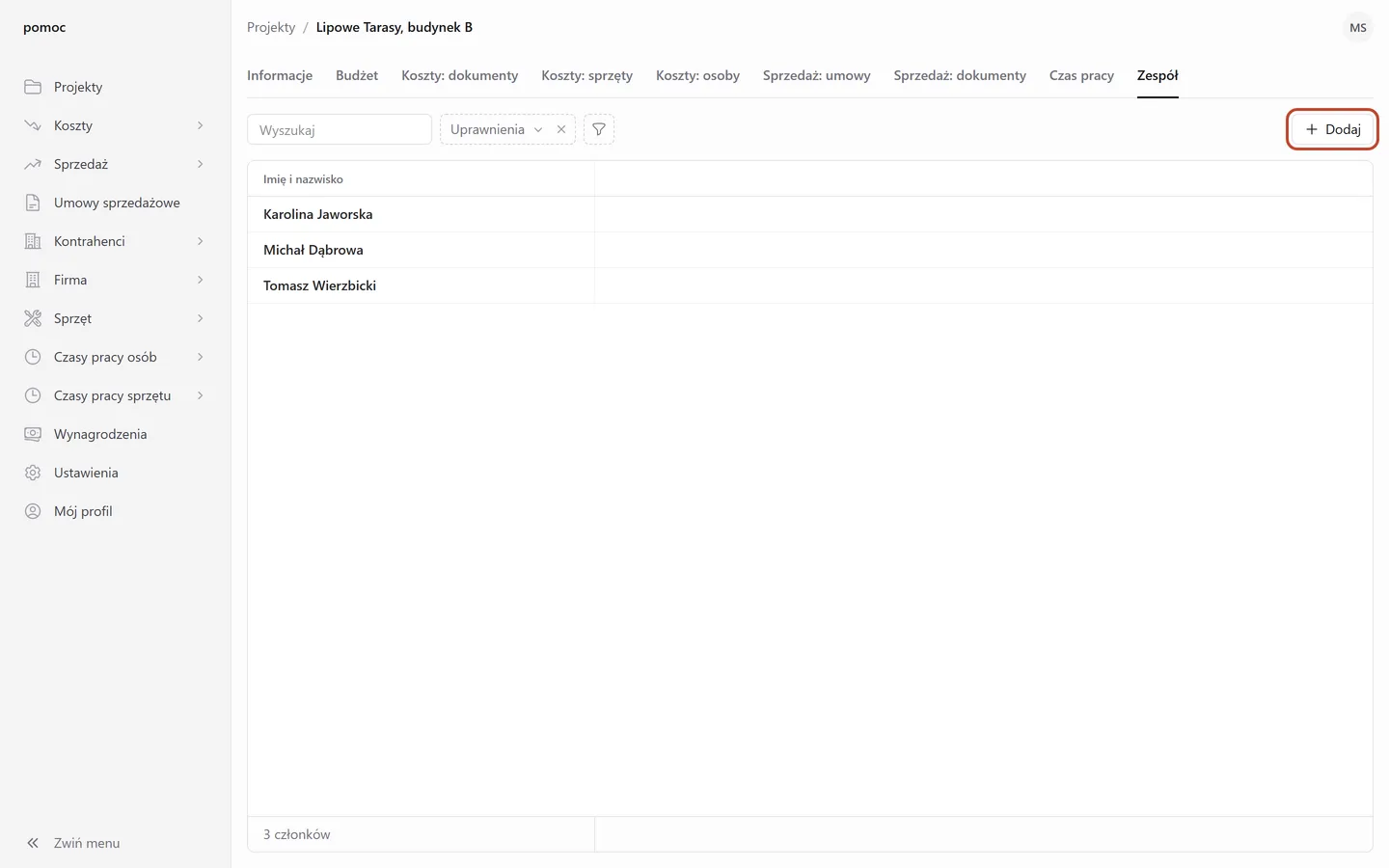Image resolution: width=1389 pixels, height=868 pixels.
Task: Expand the Sprzęt submenu chevron
Action: point(201,318)
